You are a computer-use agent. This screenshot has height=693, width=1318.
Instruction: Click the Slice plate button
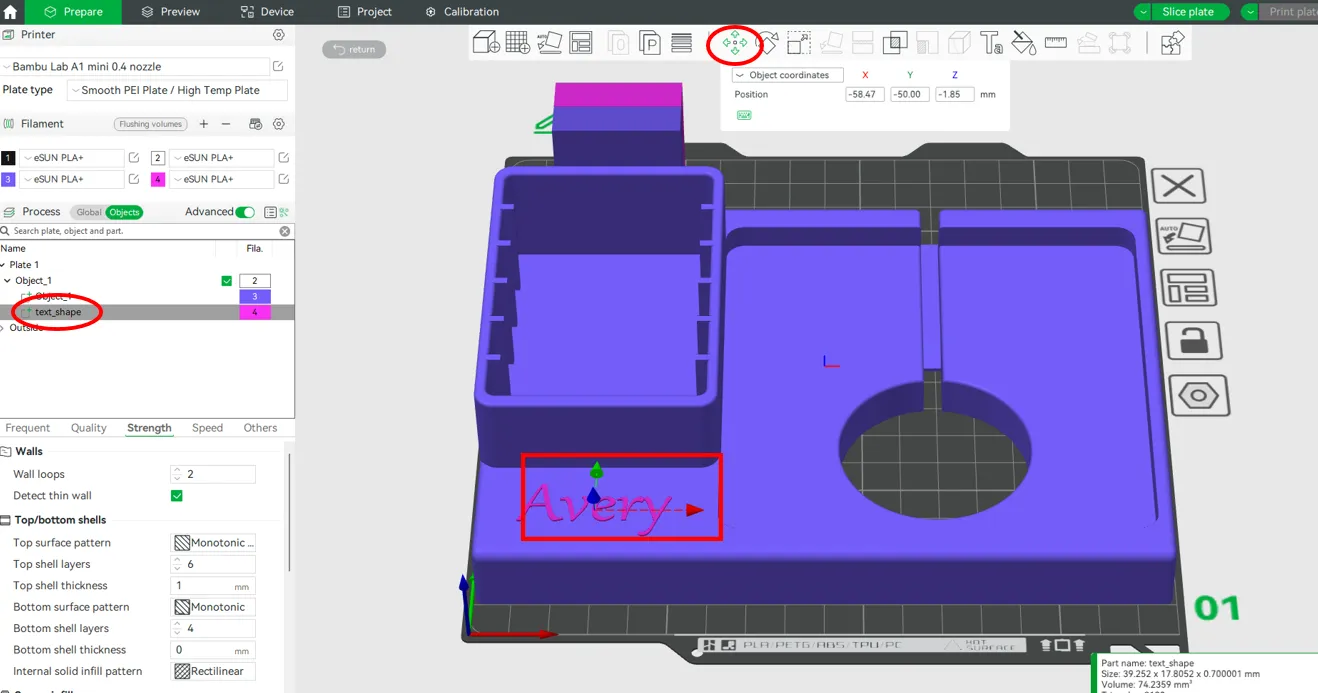1188,12
